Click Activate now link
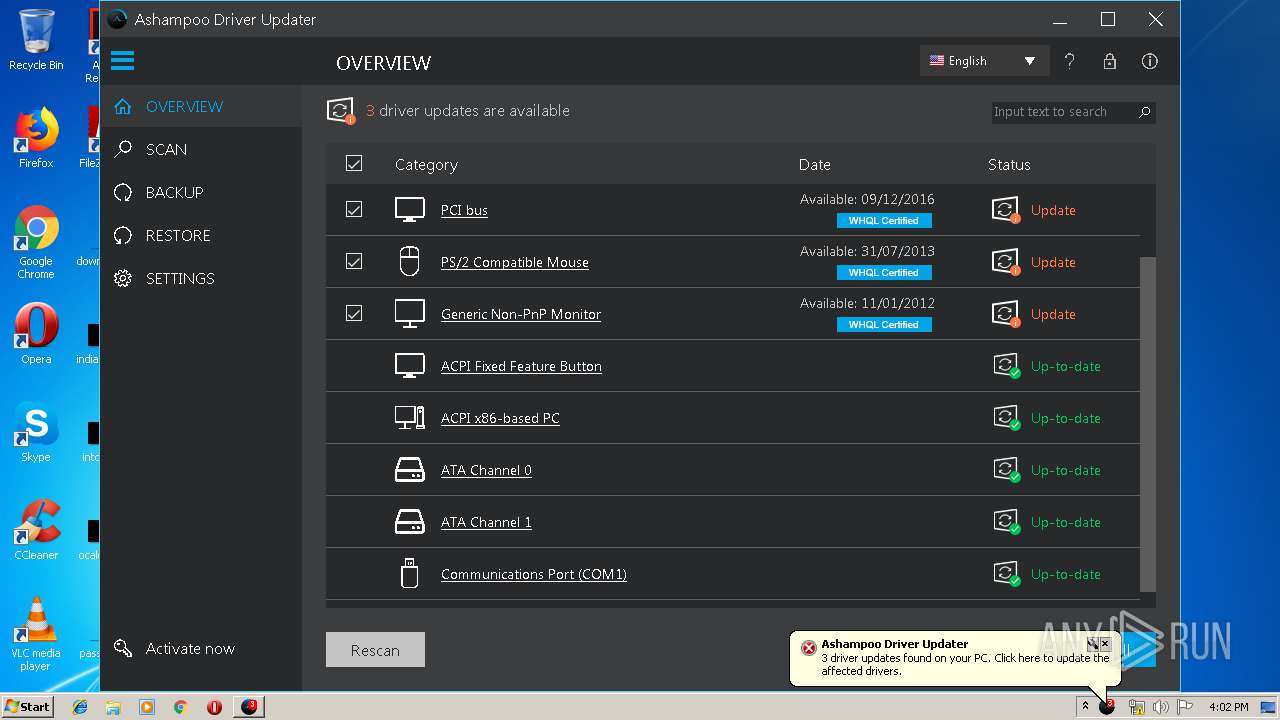The image size is (1280, 720). [190, 648]
